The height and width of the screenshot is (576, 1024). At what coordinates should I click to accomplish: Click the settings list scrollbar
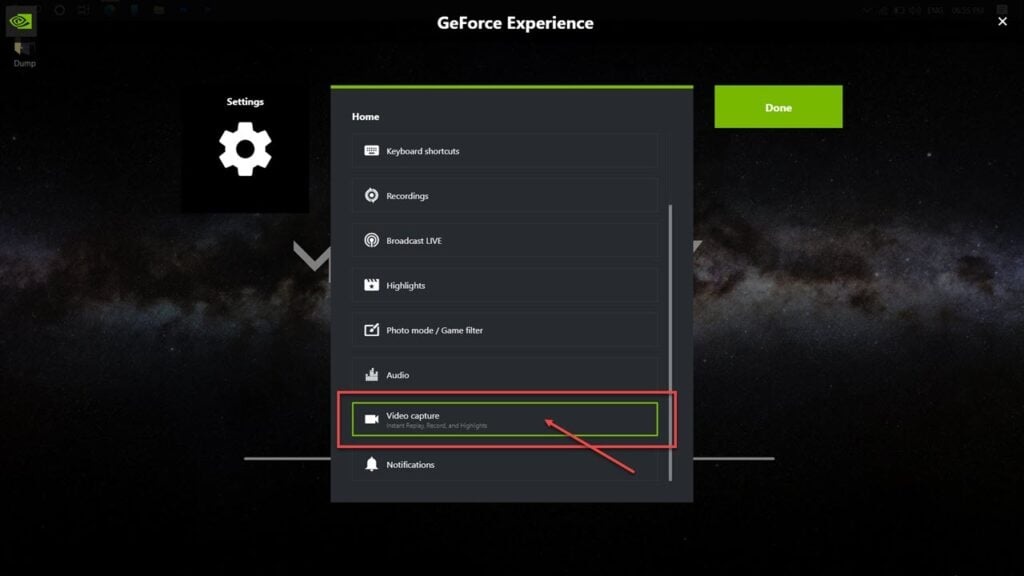tap(670, 343)
